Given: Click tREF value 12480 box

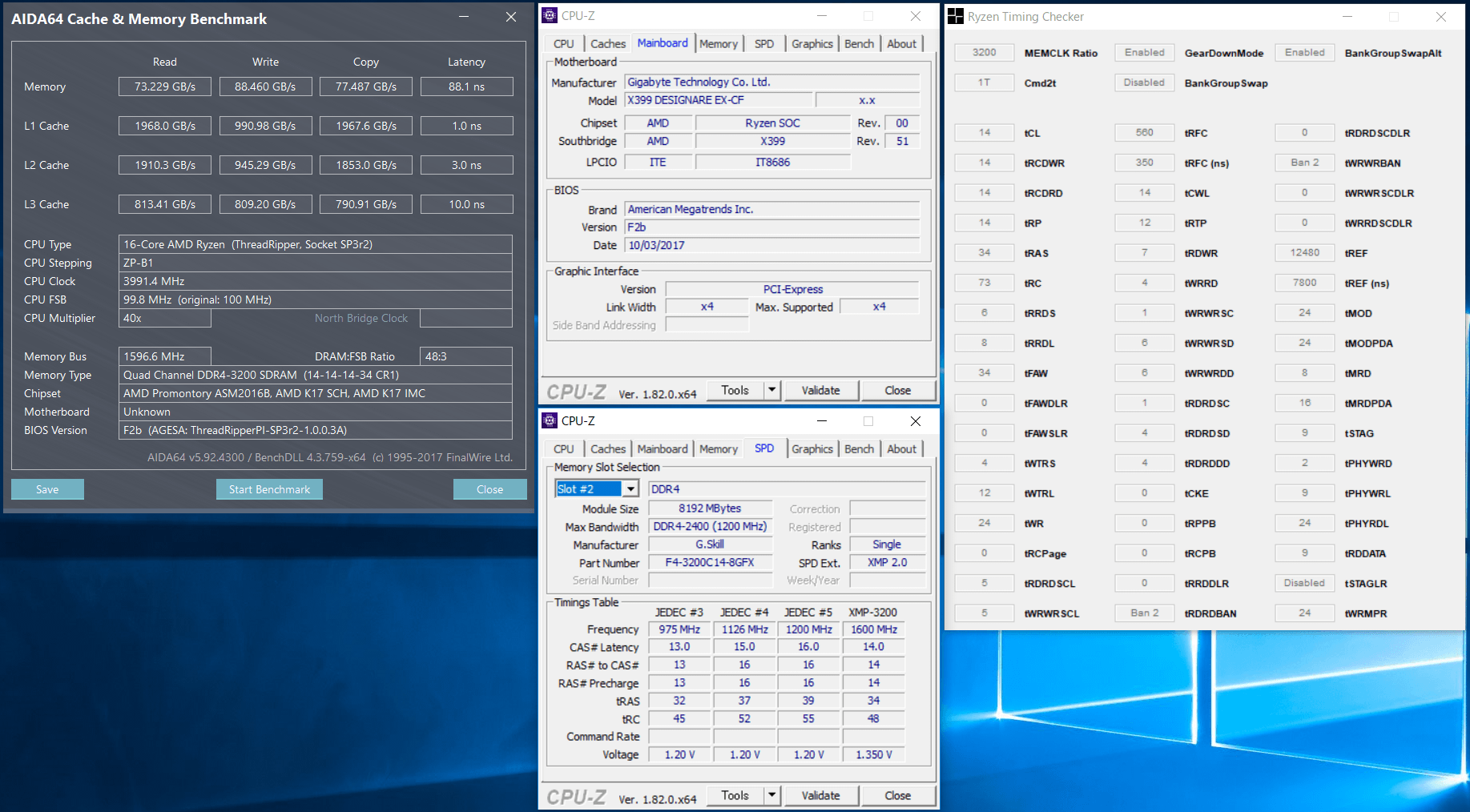Looking at the screenshot, I should click(1305, 253).
